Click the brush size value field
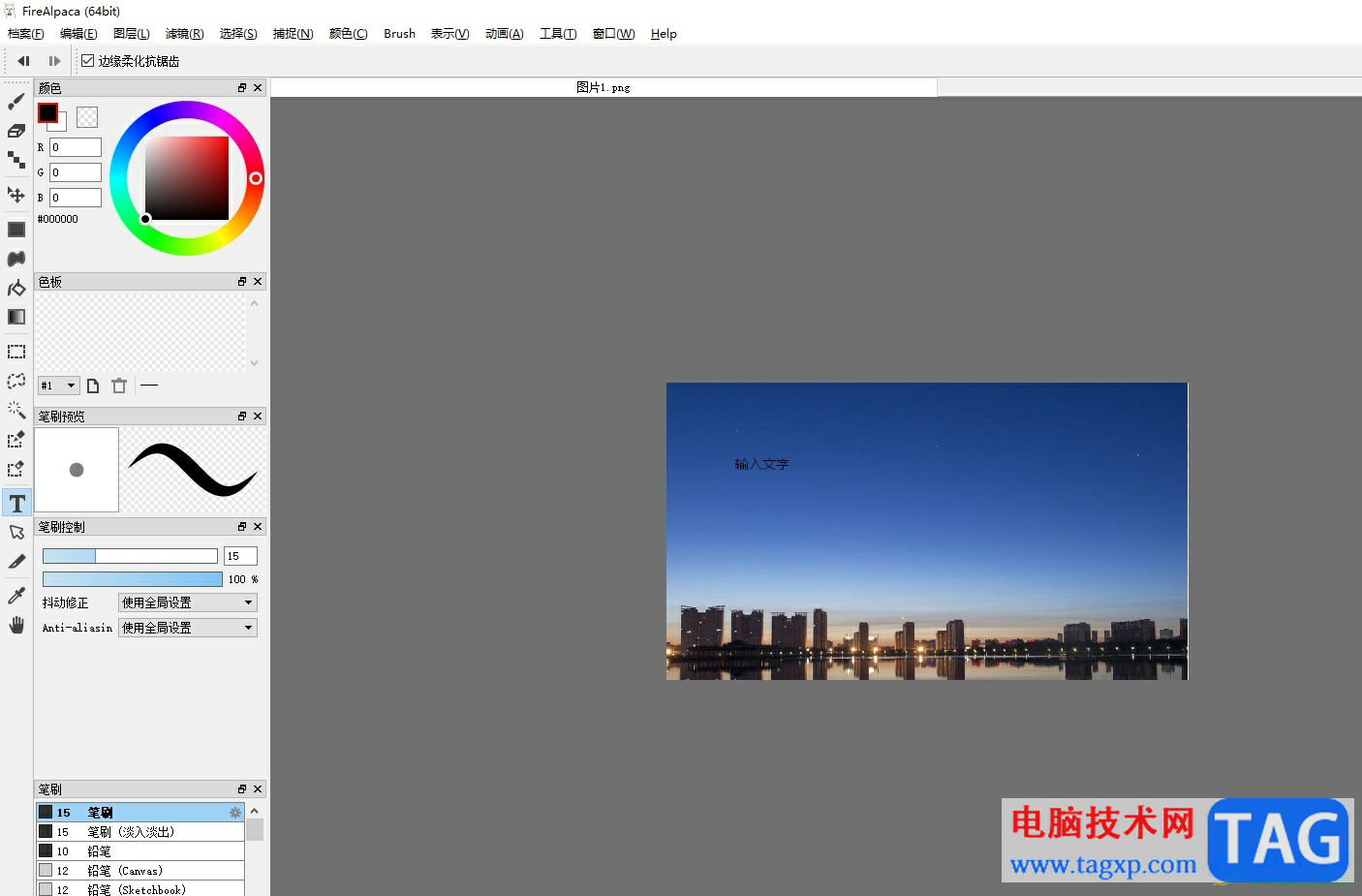This screenshot has height=896, width=1362. [240, 556]
